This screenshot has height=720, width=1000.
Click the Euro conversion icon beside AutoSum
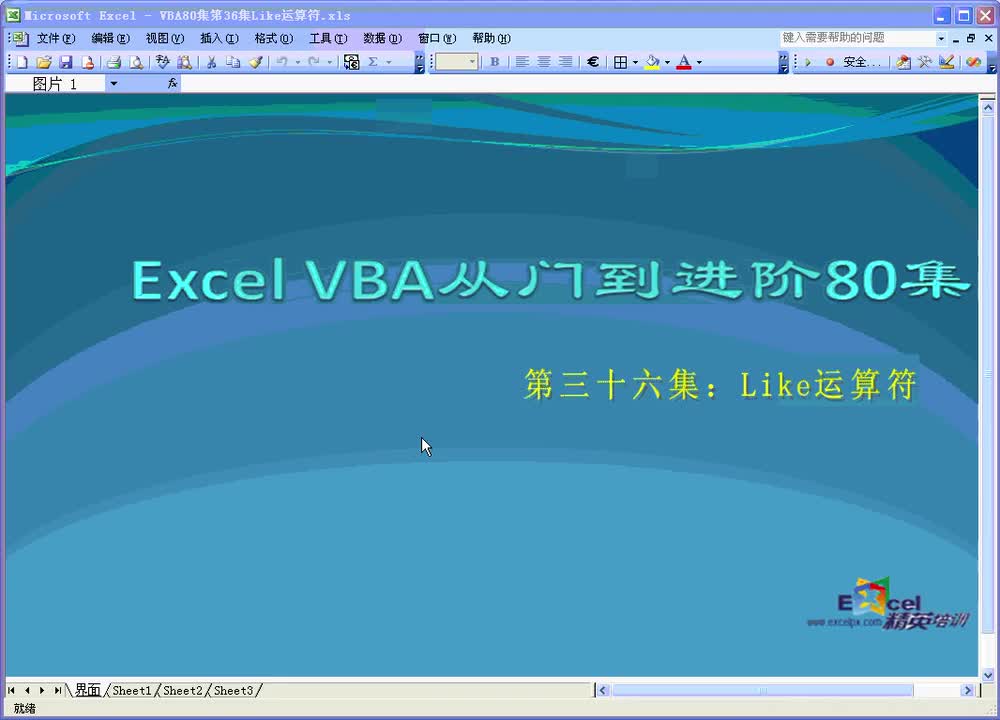(351, 62)
